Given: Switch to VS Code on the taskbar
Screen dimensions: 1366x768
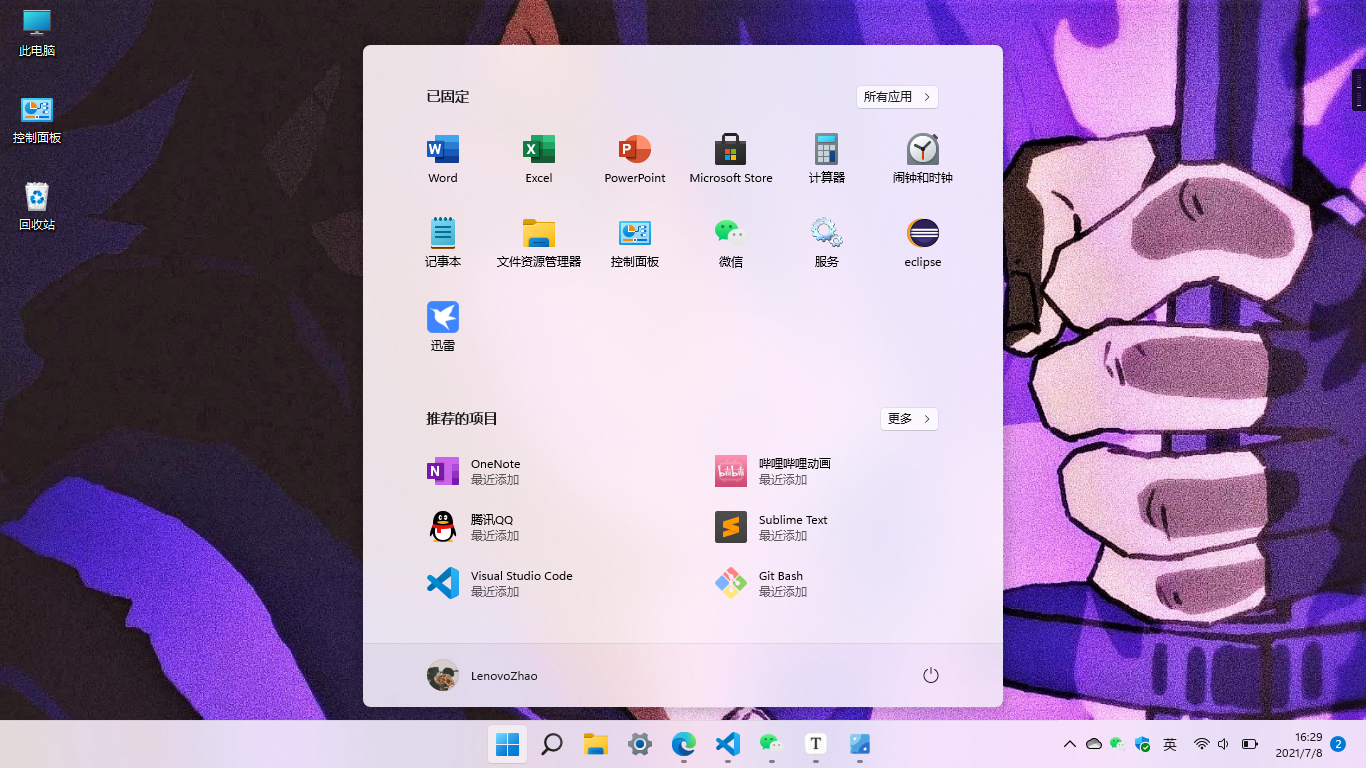Looking at the screenshot, I should (728, 744).
